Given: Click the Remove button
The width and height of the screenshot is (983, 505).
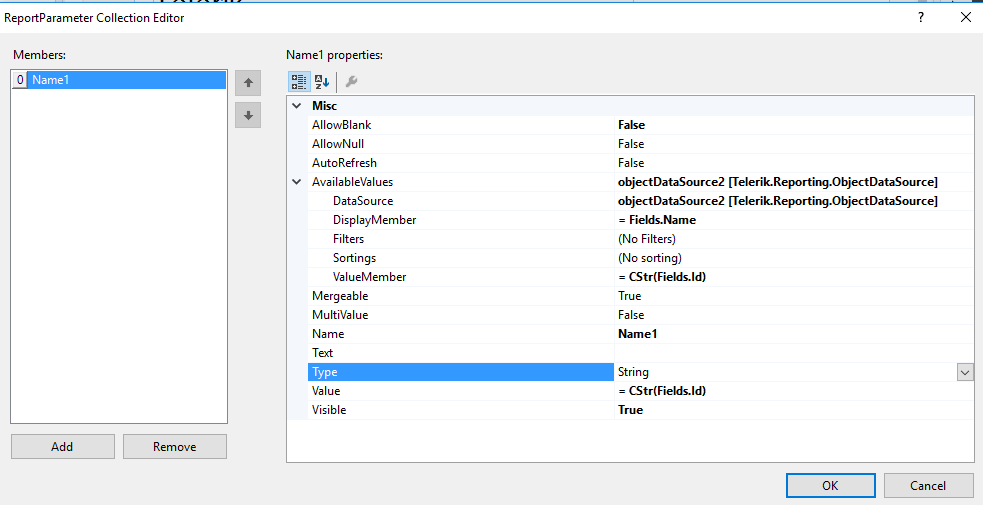Looking at the screenshot, I should tap(175, 447).
